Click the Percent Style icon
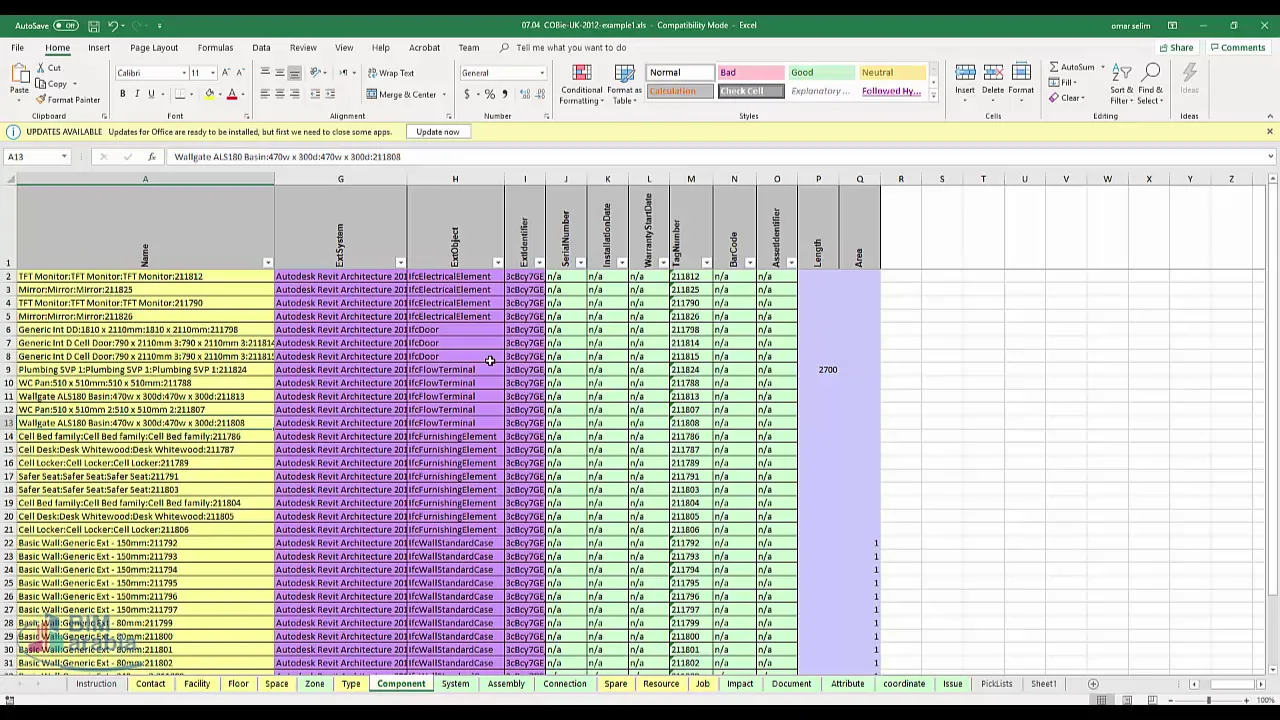The height and width of the screenshot is (720, 1280). pos(489,95)
